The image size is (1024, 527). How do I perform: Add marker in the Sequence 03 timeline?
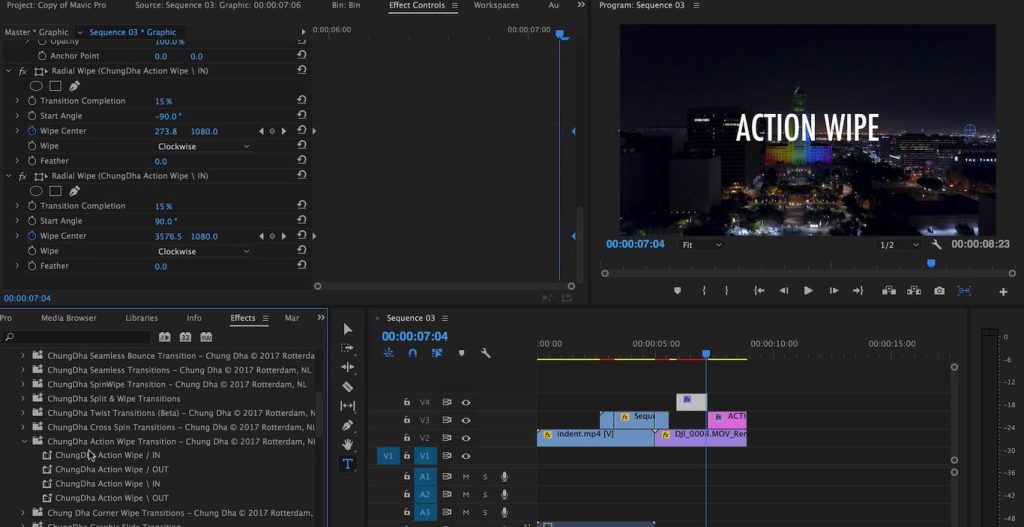(x=462, y=353)
